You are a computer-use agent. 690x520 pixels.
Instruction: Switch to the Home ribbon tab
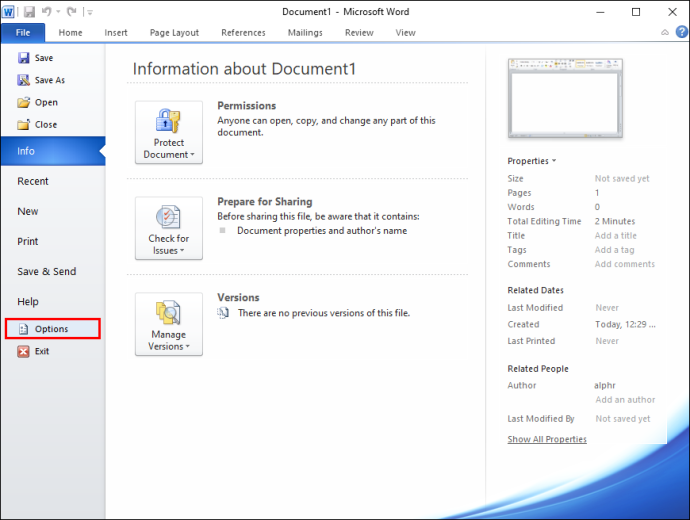(x=70, y=33)
